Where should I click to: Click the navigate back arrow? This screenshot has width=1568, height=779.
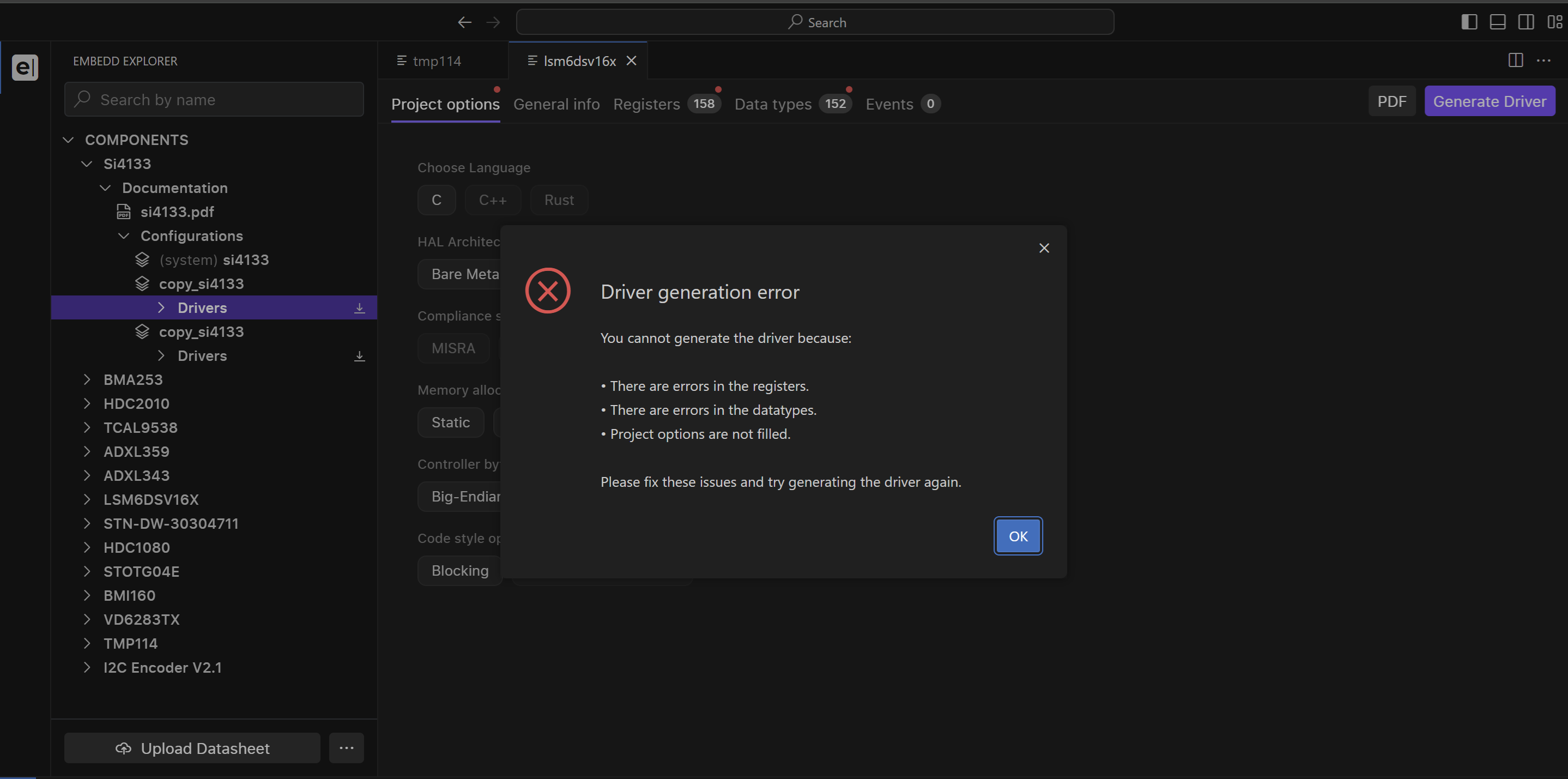click(x=464, y=22)
